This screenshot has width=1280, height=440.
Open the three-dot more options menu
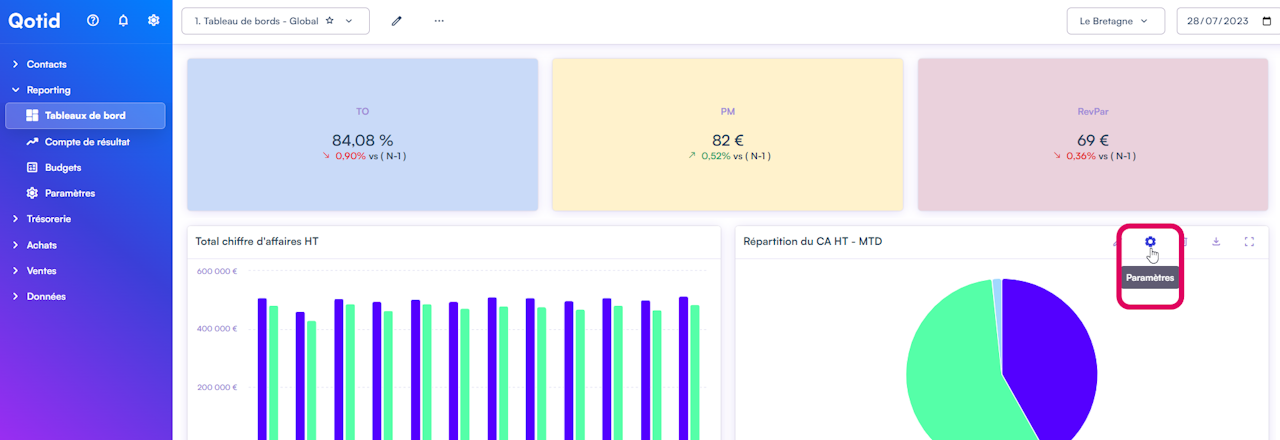(439, 21)
